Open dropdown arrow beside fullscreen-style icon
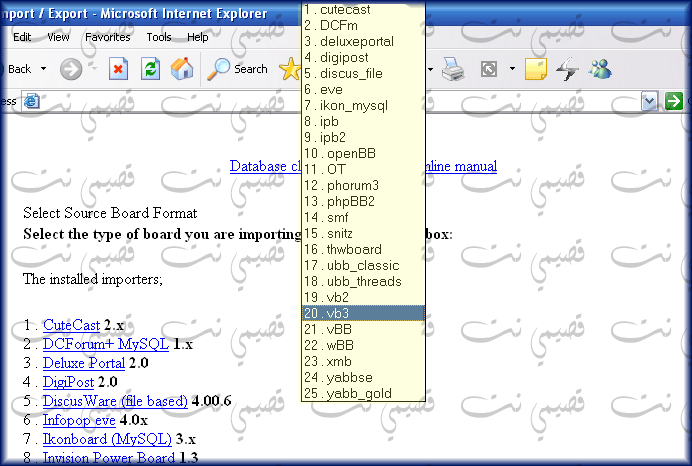This screenshot has width=692, height=466. (x=512, y=69)
